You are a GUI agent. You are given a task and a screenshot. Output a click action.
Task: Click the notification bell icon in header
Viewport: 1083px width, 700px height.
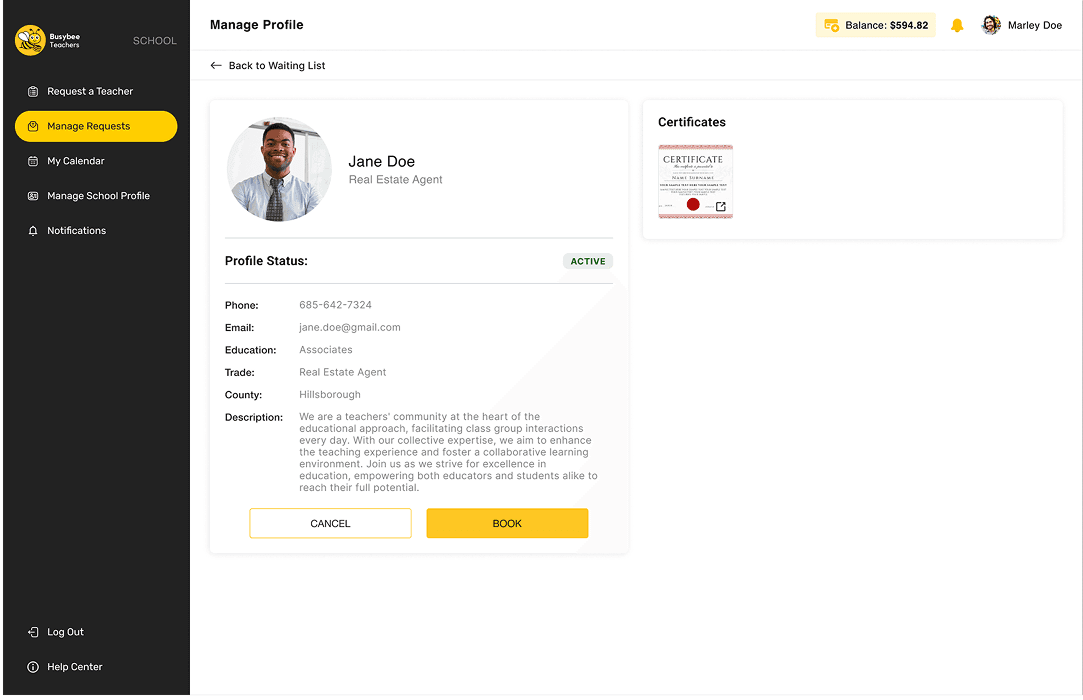957,25
